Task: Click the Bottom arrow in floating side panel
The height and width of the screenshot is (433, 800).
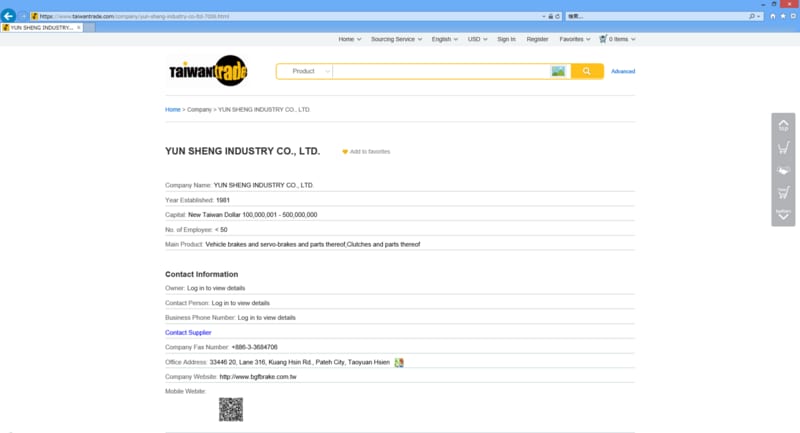Action: click(x=783, y=214)
